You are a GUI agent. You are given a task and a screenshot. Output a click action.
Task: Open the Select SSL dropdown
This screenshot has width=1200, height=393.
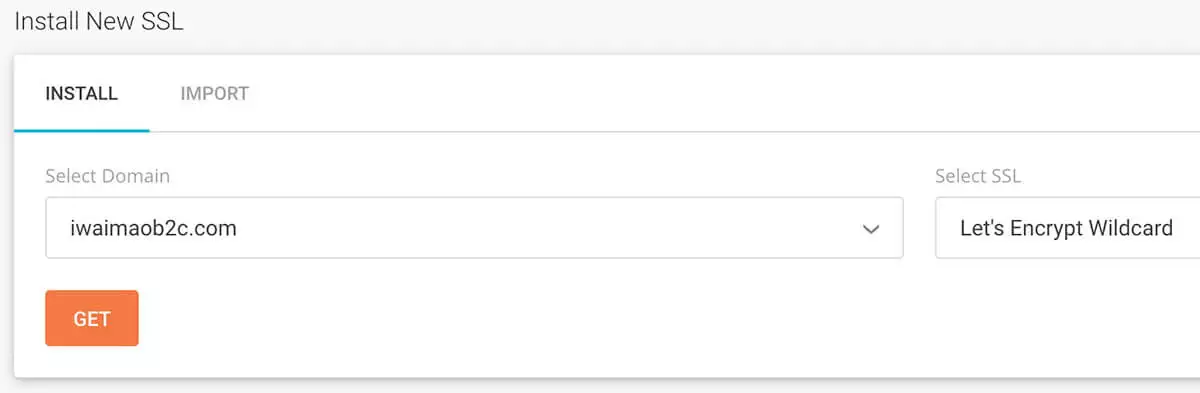[1067, 228]
